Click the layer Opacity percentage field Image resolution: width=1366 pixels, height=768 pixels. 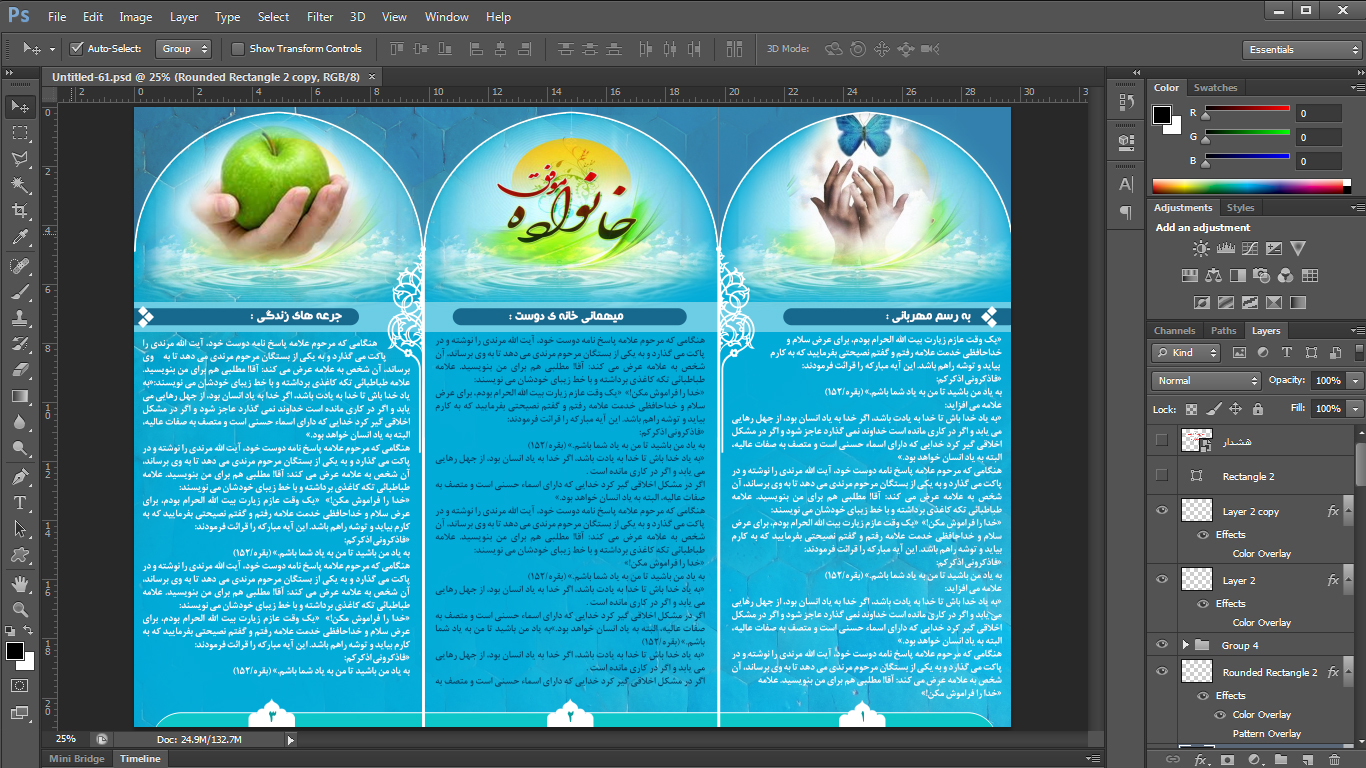1327,381
